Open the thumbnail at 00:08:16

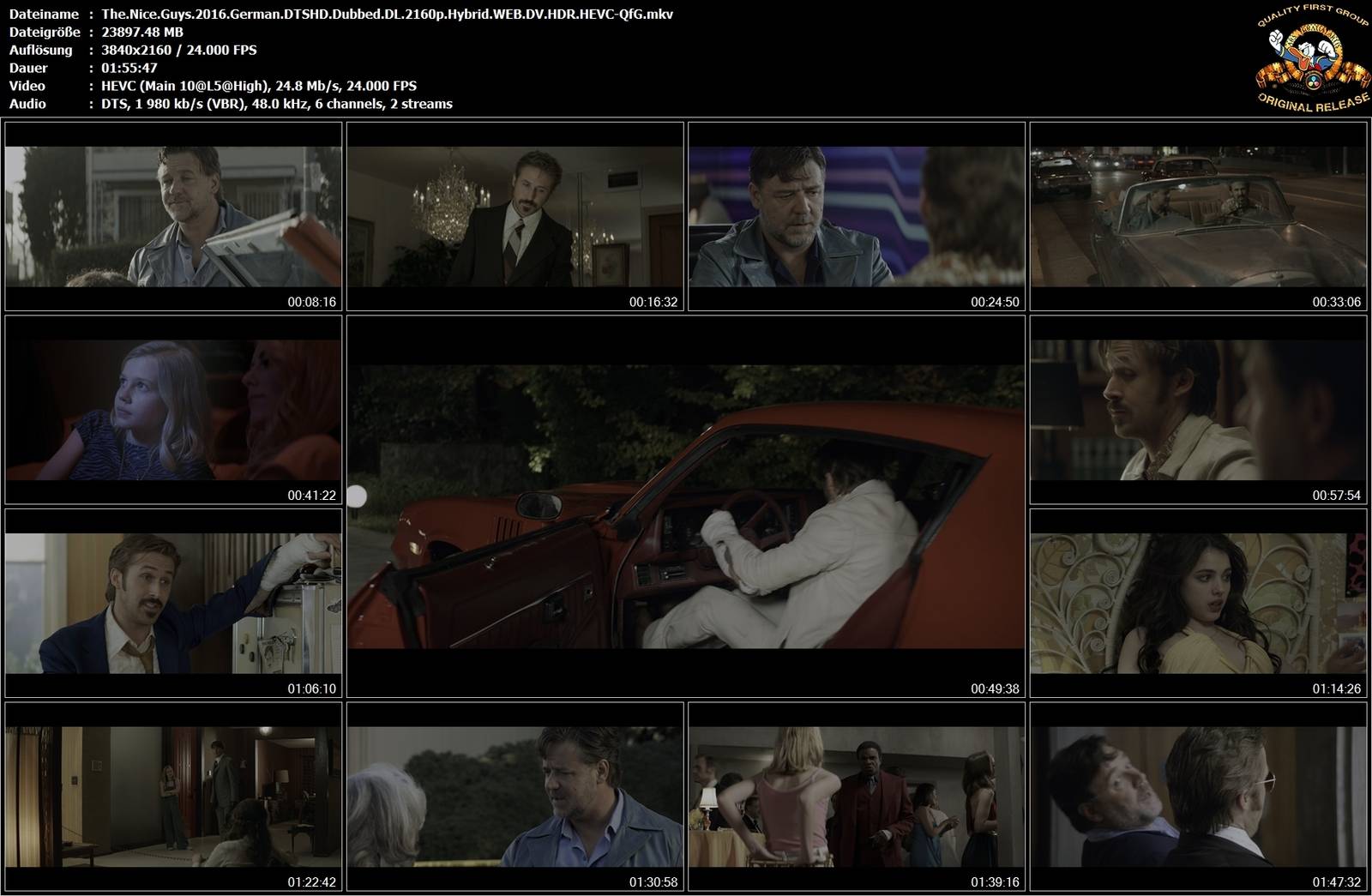[x=173, y=216]
